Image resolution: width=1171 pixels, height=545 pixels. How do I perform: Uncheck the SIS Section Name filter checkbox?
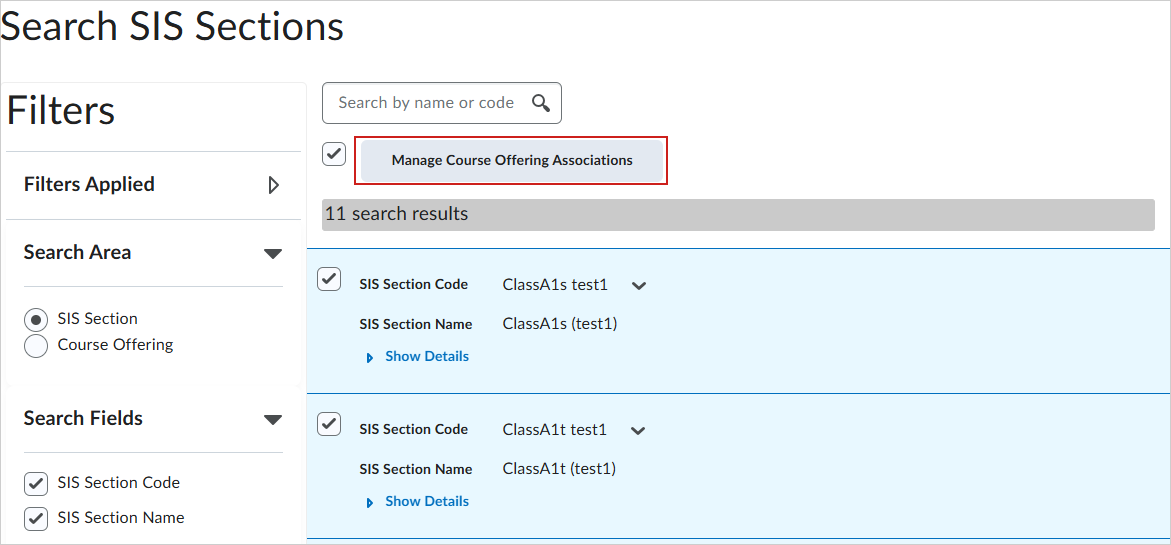(x=36, y=518)
